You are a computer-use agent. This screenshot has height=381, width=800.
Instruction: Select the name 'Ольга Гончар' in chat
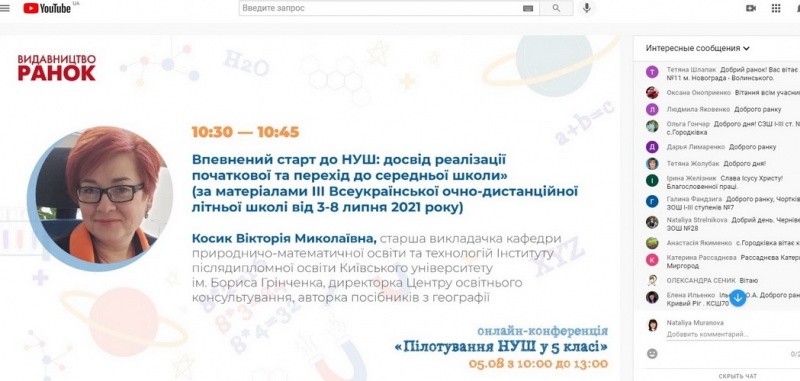[688, 123]
